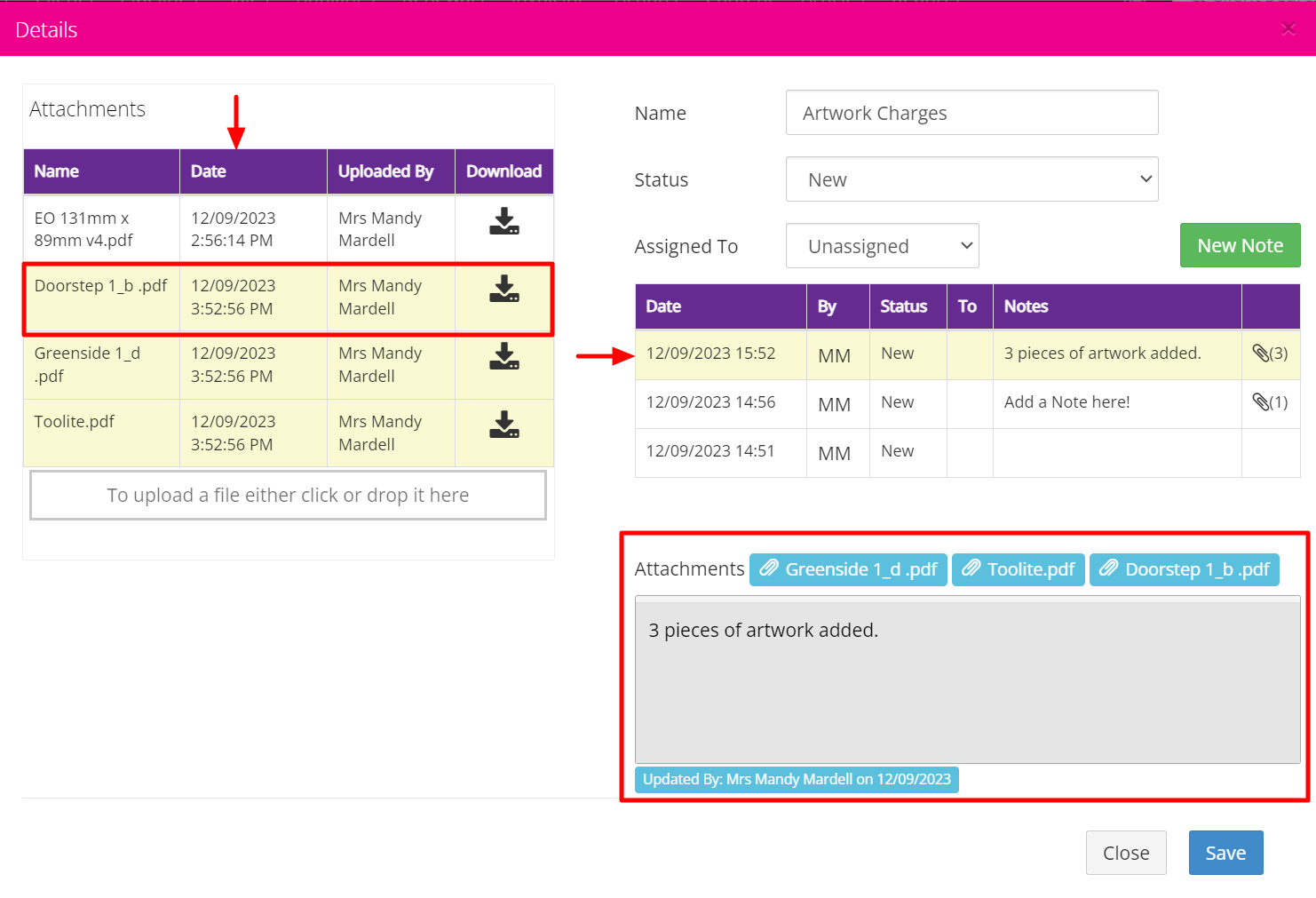Click the Download column header

tap(503, 171)
